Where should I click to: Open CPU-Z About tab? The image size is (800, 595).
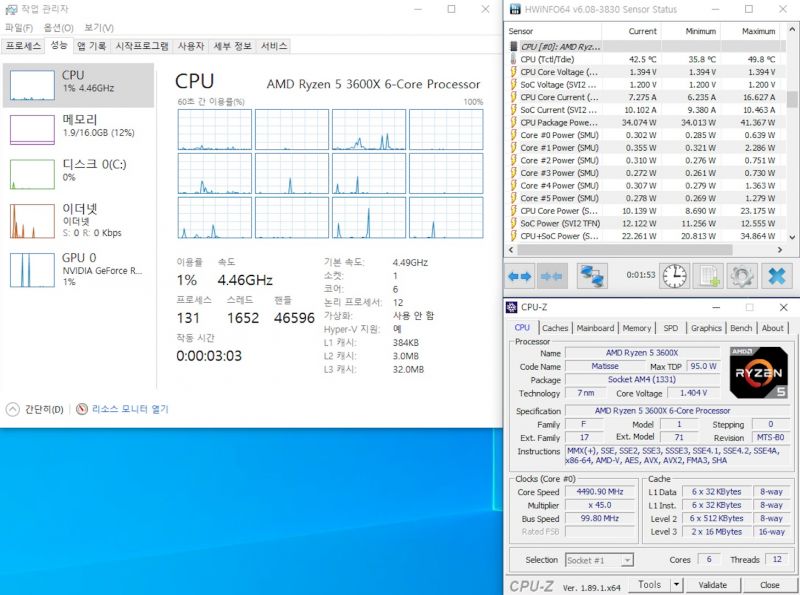(x=772, y=328)
